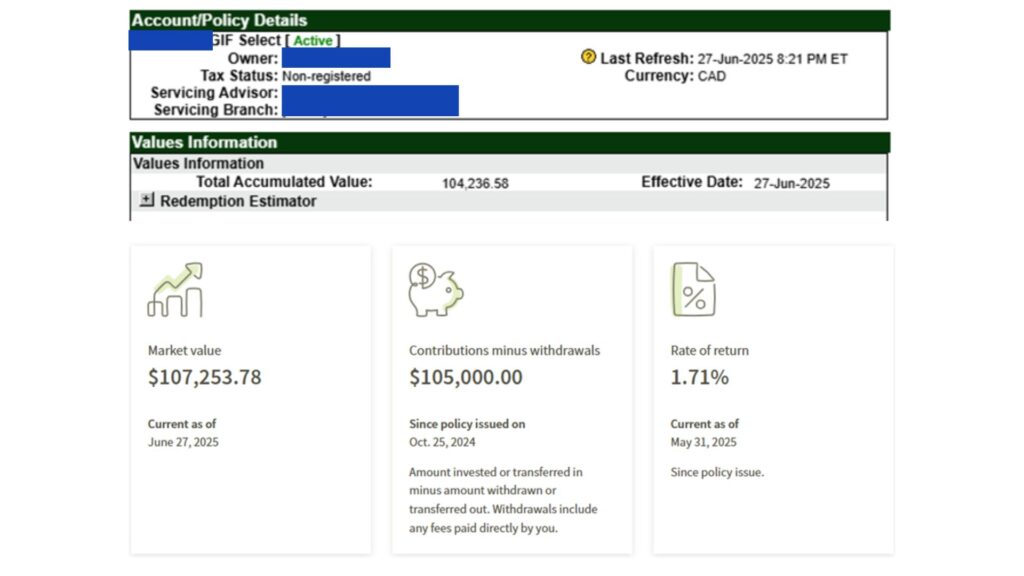The height and width of the screenshot is (576, 1024).
Task: Click the $105,000.00 contributions amount
Action: (x=466, y=377)
